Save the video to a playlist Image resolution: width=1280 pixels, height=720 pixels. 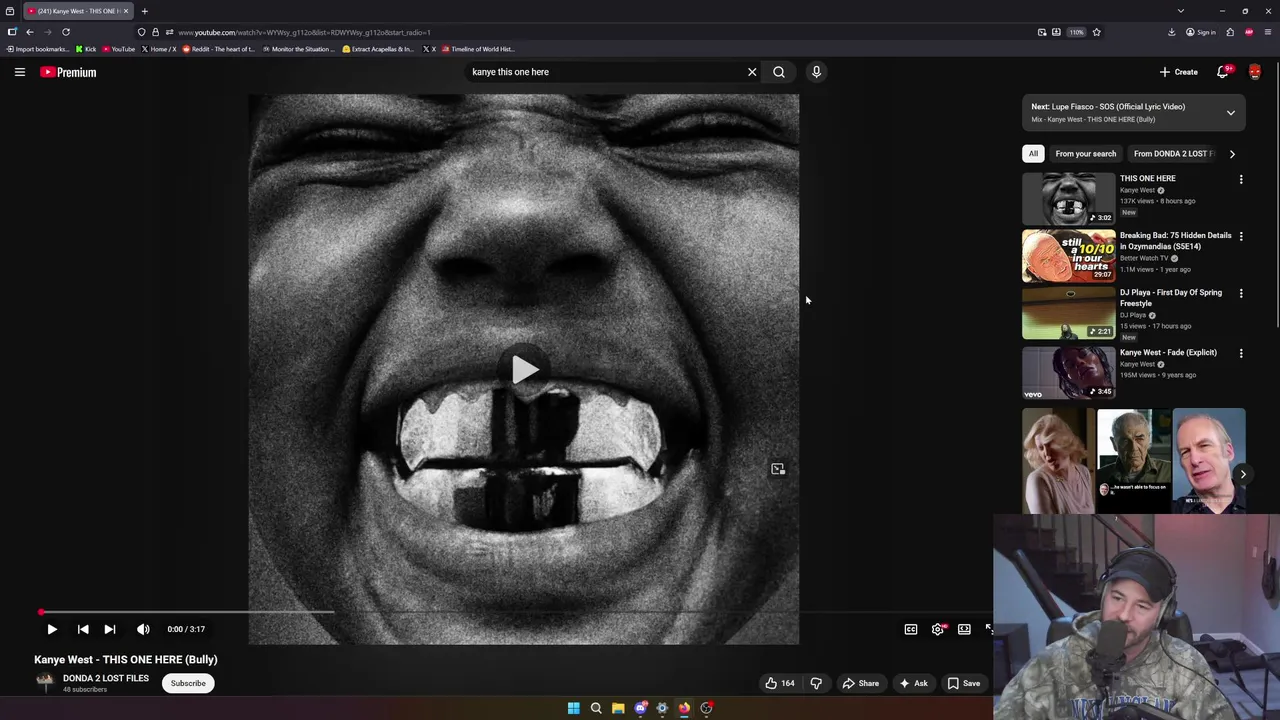(964, 683)
